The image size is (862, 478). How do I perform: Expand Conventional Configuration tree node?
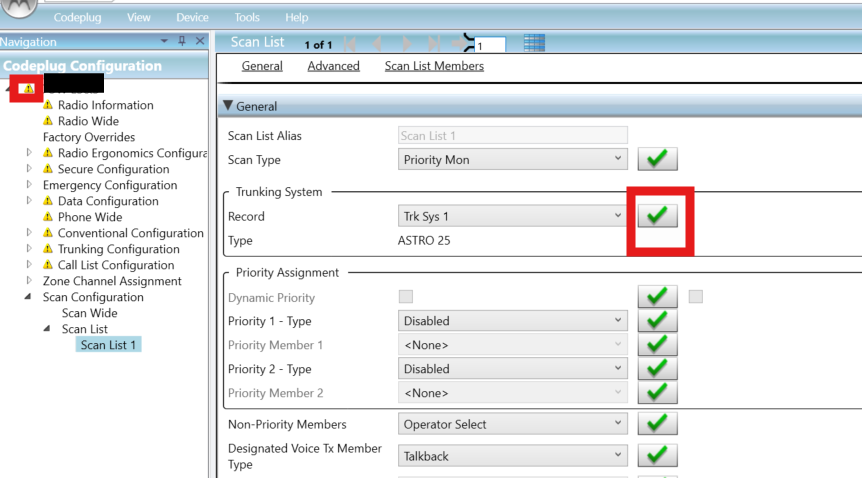[29, 232]
